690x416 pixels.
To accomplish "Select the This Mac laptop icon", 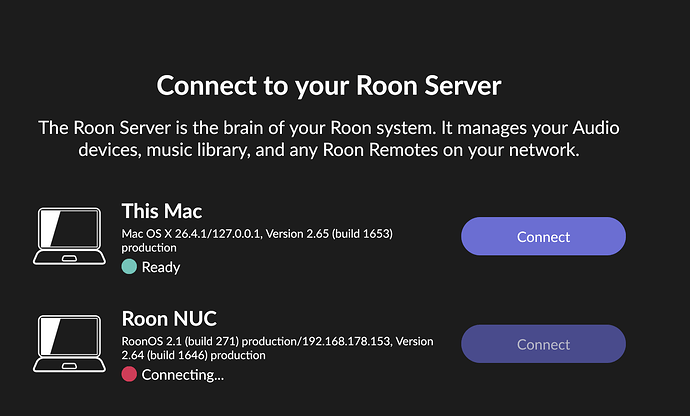I will 69,236.
